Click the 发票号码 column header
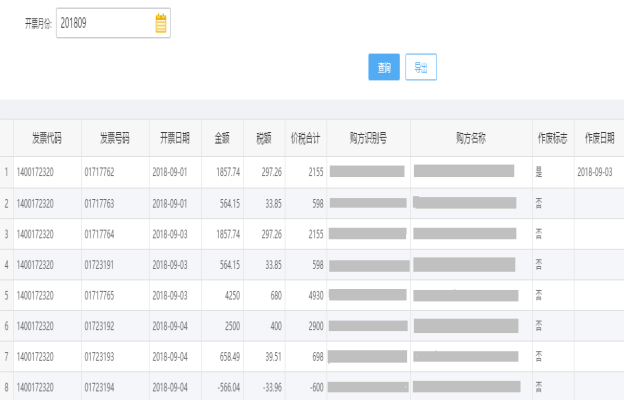Viewport: 624px width, 401px height. (114, 138)
